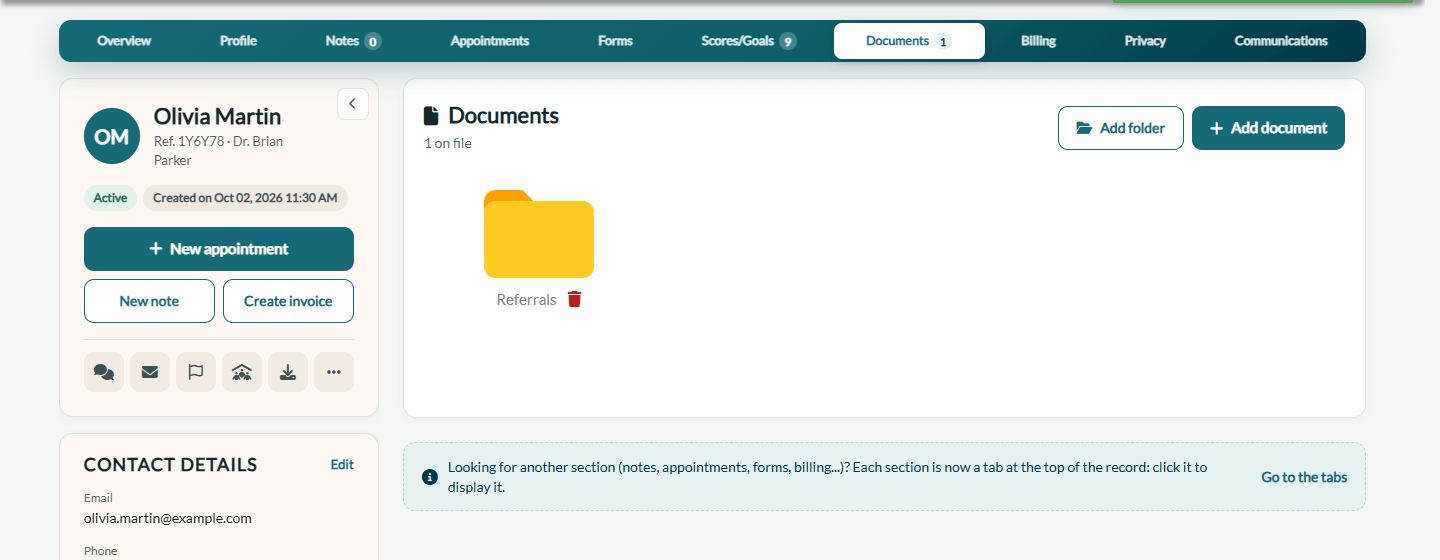1440x560 pixels.
Task: Open the Privacy tab
Action: click(x=1145, y=41)
